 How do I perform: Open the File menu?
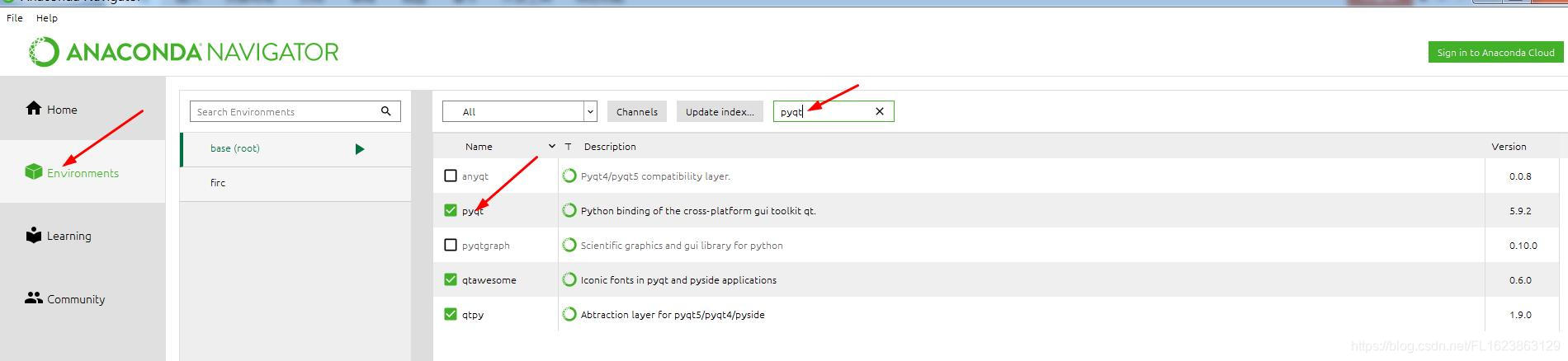coord(15,17)
